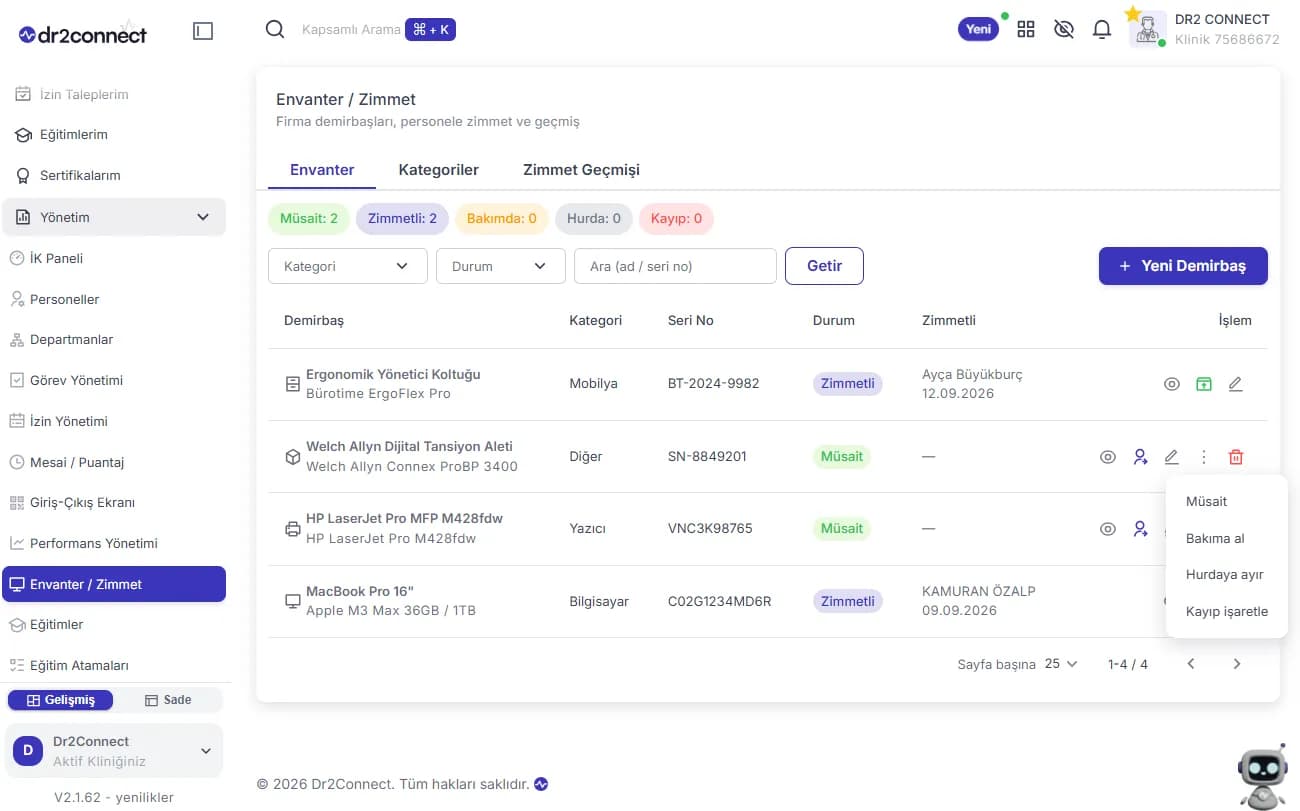Toggle the privacy crossed-eye icon in header

(x=1064, y=29)
